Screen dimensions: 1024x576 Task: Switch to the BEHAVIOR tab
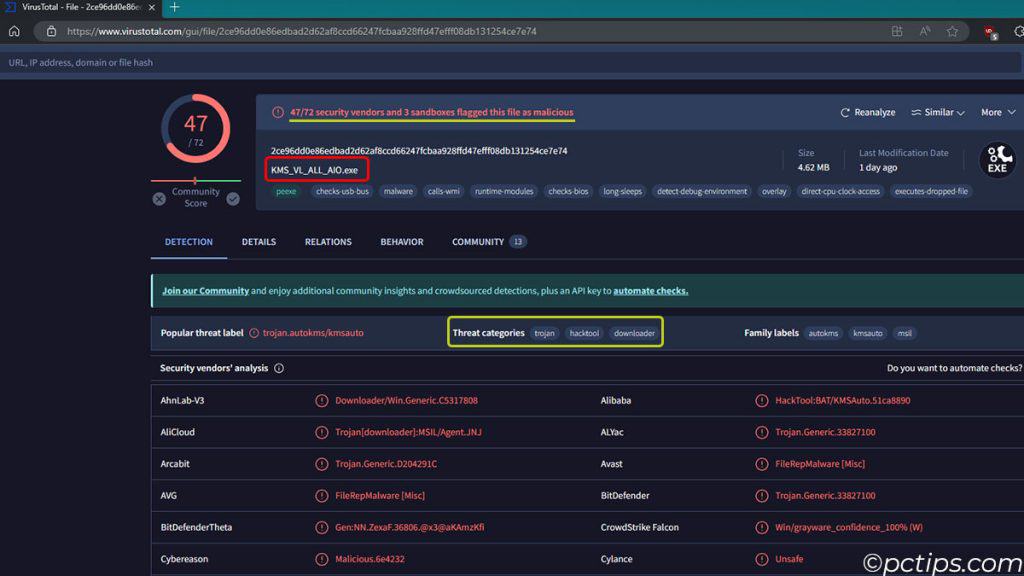(x=402, y=241)
